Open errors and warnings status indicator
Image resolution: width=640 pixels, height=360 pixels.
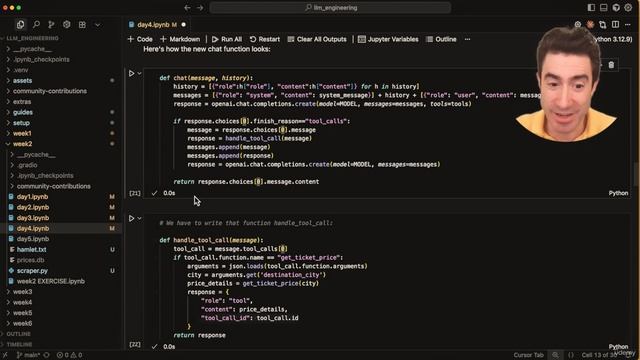click(69, 355)
